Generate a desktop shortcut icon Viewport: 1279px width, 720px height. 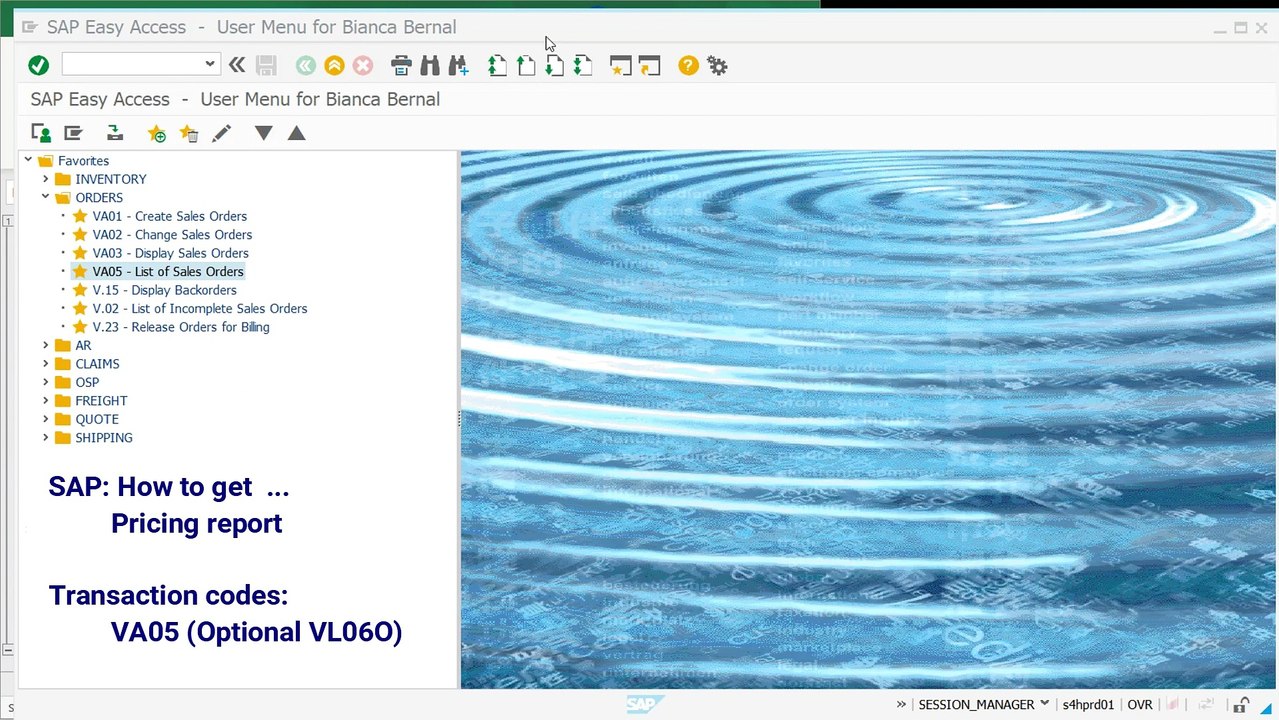tap(650, 65)
